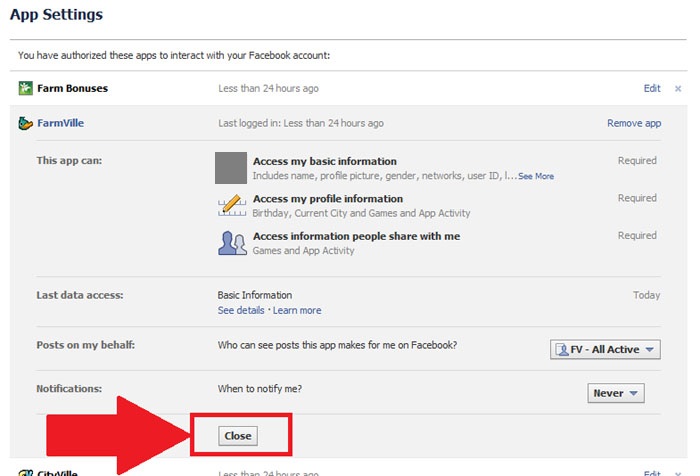Click the 'Notifications:' label
Viewport: 700px width, 476px height.
point(69,389)
